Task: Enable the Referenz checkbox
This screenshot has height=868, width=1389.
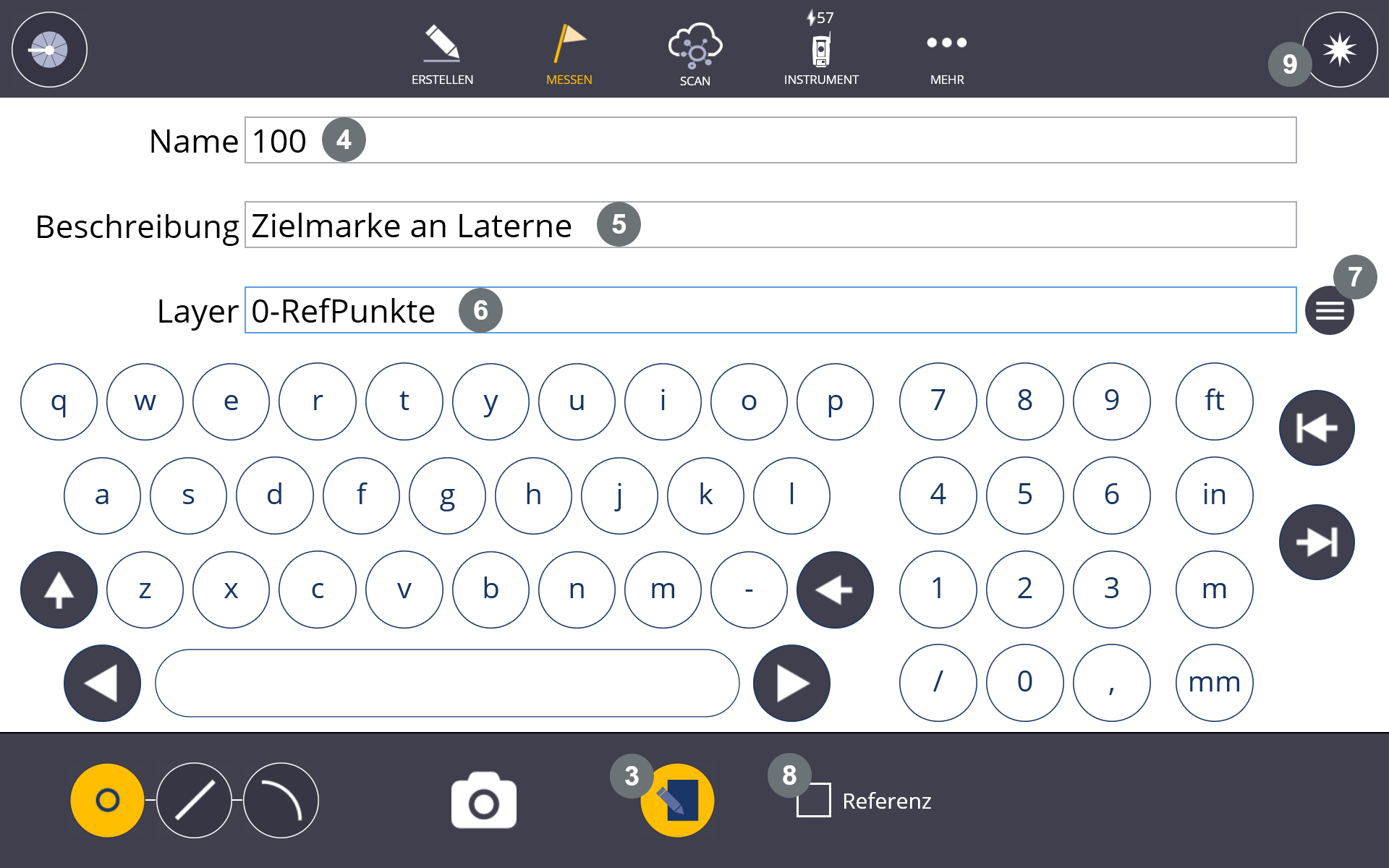Action: coord(814,801)
